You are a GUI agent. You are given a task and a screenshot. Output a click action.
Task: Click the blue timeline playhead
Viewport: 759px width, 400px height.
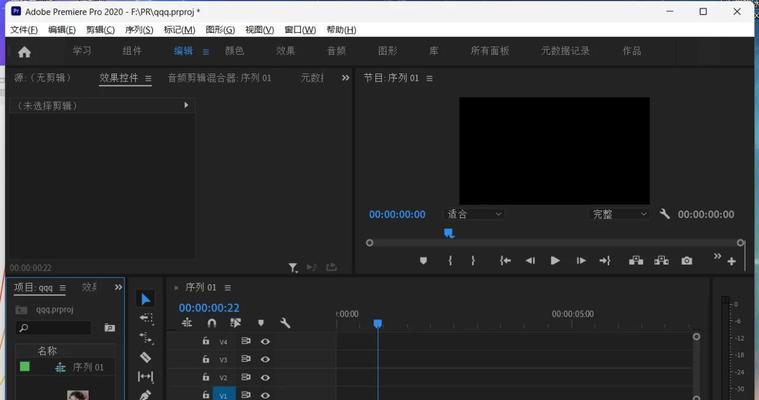(378, 323)
